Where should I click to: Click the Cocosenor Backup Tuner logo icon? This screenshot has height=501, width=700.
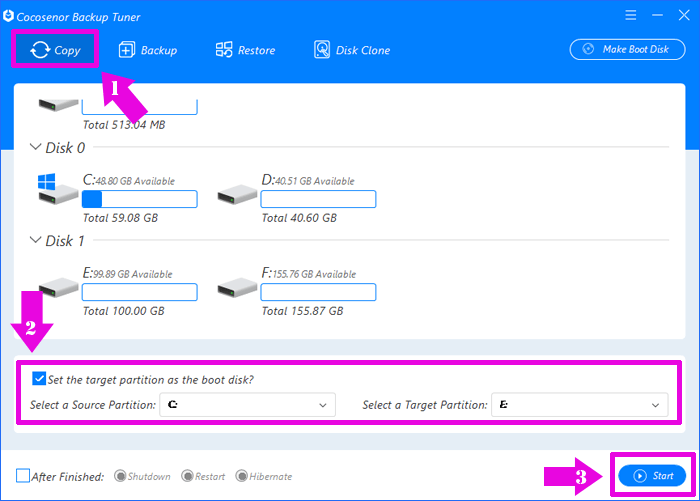pyautogui.click(x=8, y=17)
